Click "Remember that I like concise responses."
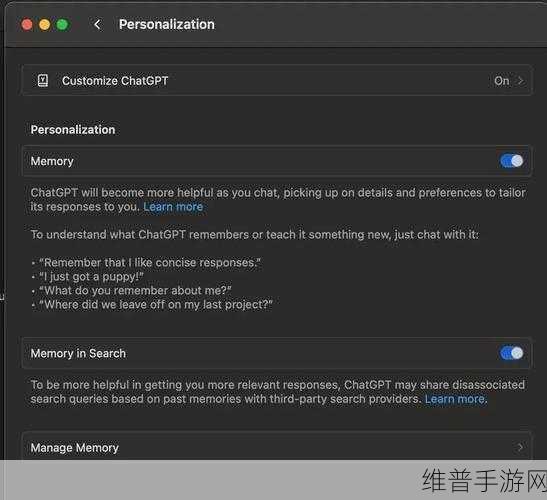Viewport: 547px width, 500px height. point(150,262)
